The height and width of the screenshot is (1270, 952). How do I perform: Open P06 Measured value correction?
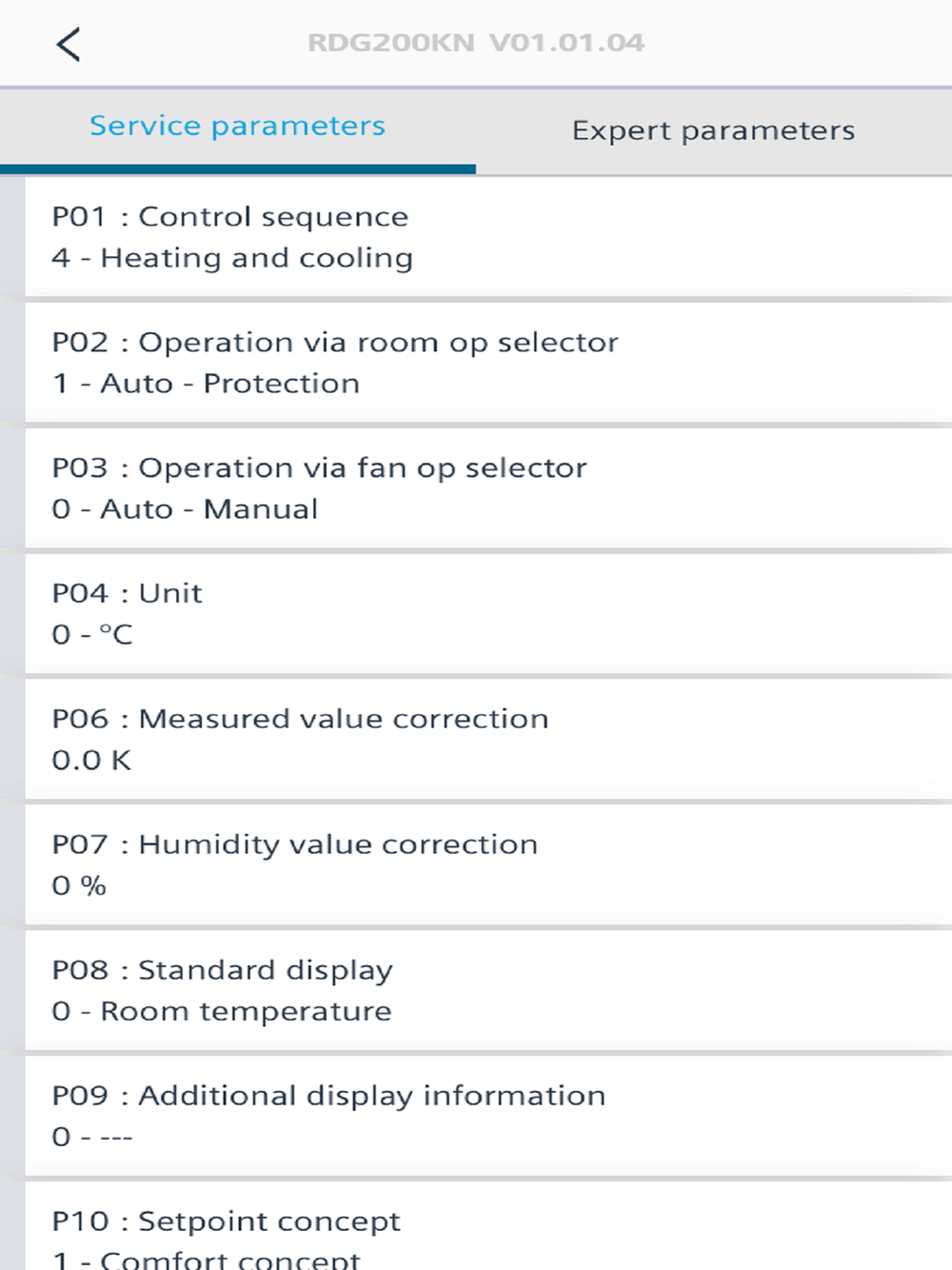click(x=488, y=740)
